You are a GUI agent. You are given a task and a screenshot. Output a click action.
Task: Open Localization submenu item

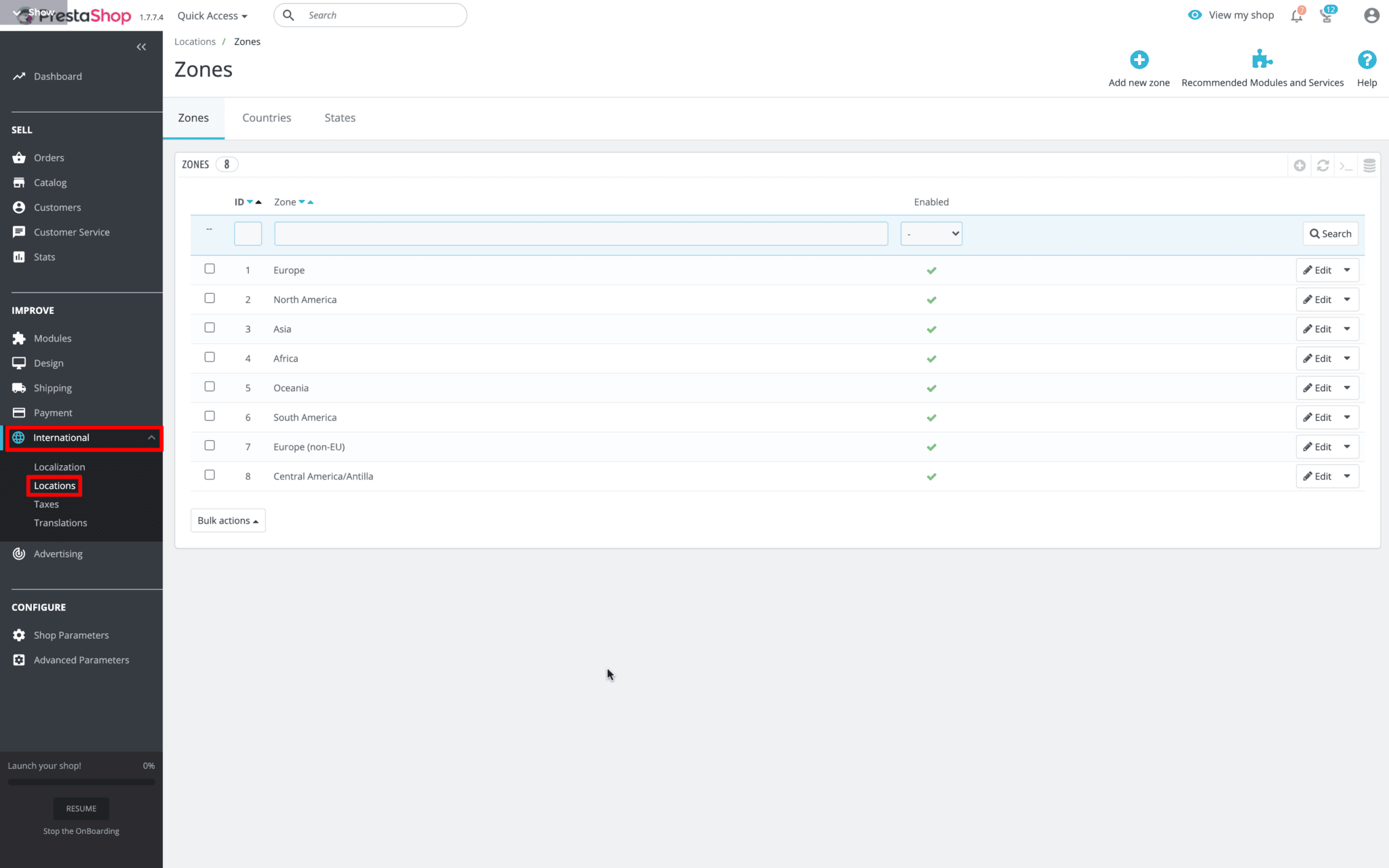pyautogui.click(x=60, y=467)
